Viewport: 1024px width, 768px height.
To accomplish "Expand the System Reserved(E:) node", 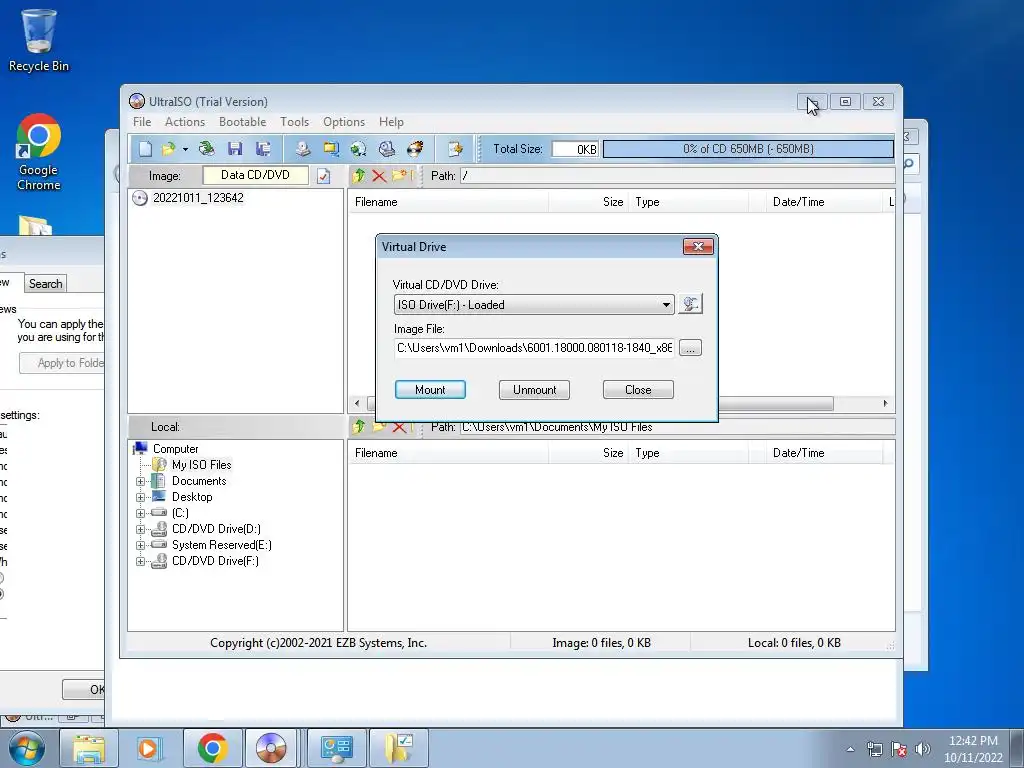I will click(140, 545).
